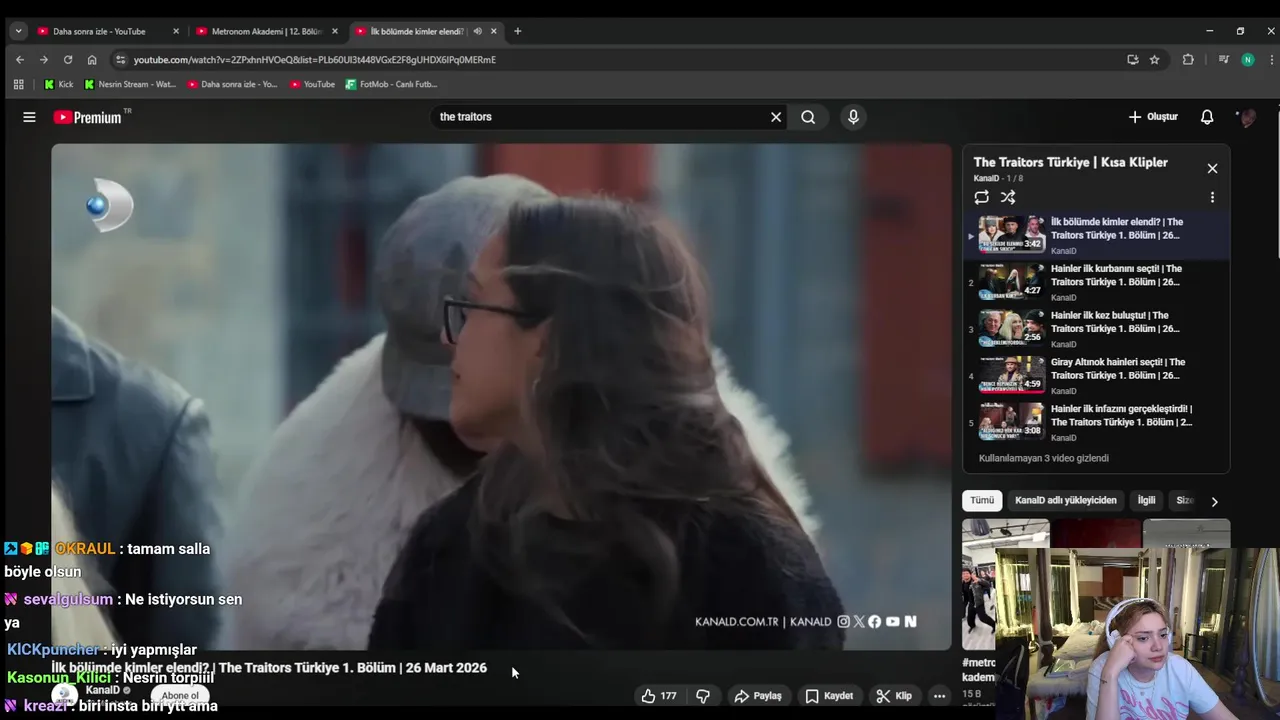Start voice search with the microphone
The height and width of the screenshot is (720, 1280).
tap(853, 117)
